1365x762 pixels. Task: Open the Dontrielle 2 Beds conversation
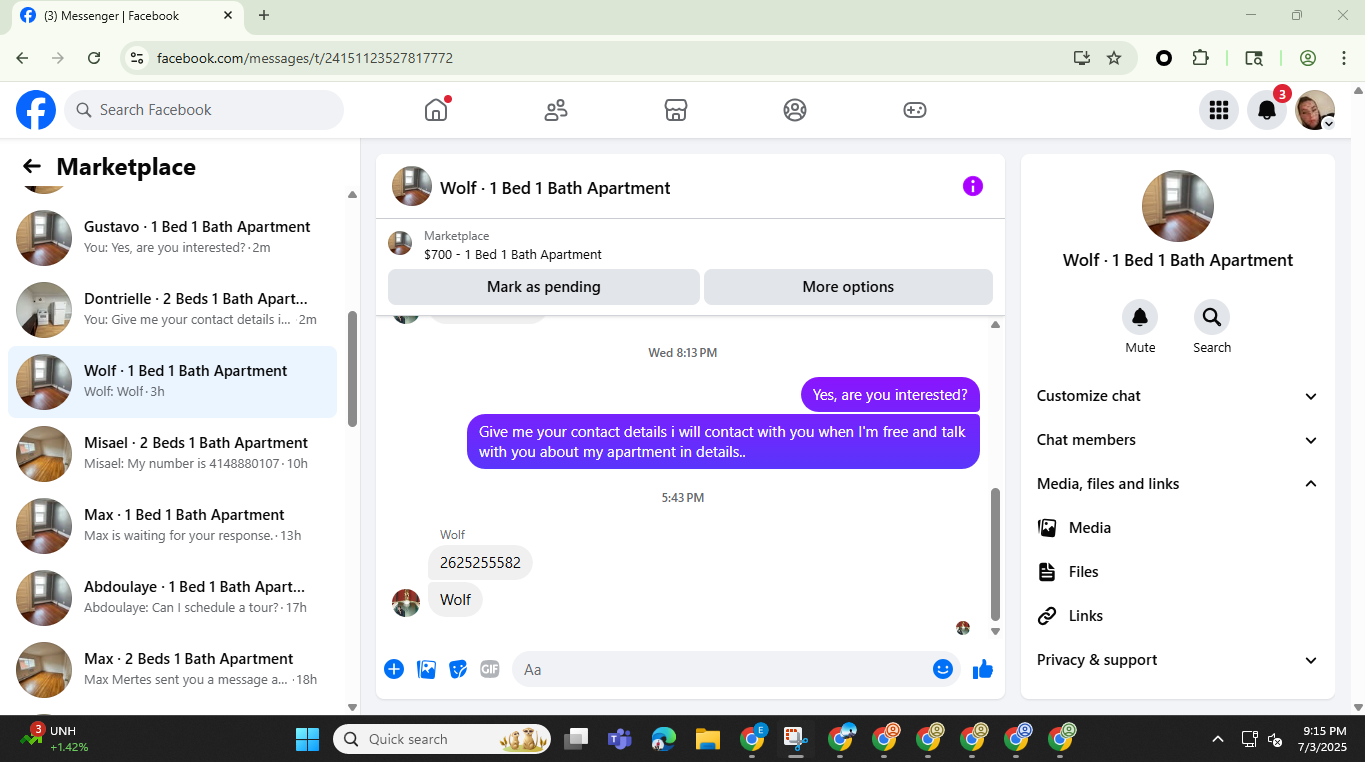click(172, 310)
